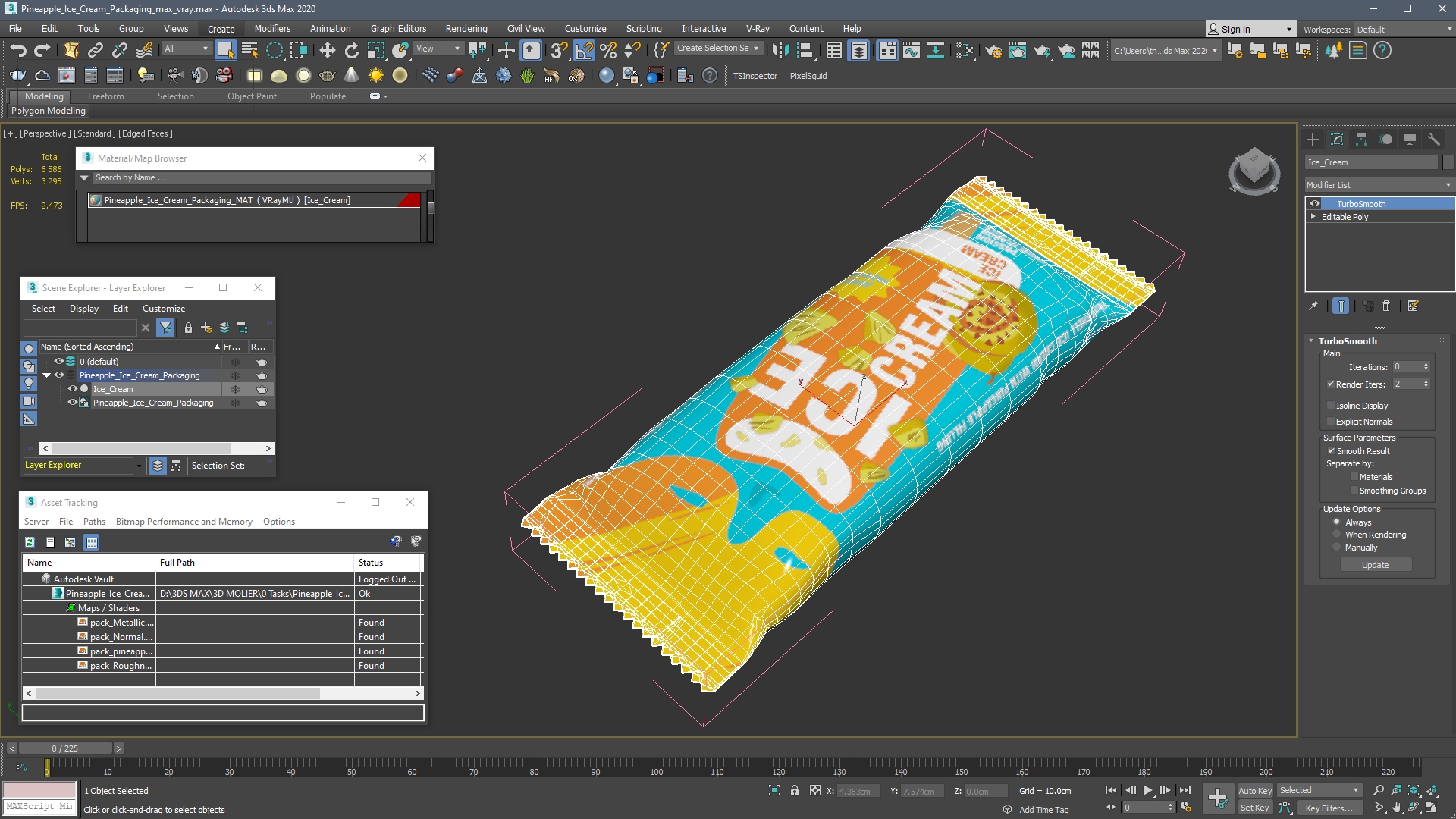
Task: Select the Manually update option
Action: [x=1336, y=548]
